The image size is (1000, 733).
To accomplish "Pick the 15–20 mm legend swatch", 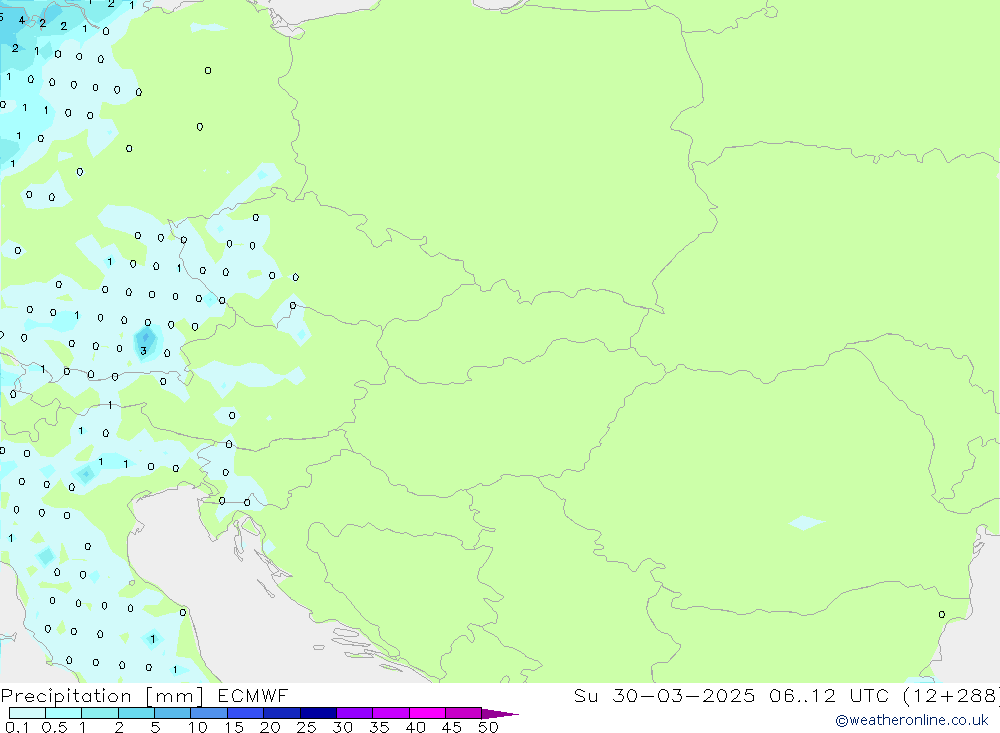I will [246, 713].
